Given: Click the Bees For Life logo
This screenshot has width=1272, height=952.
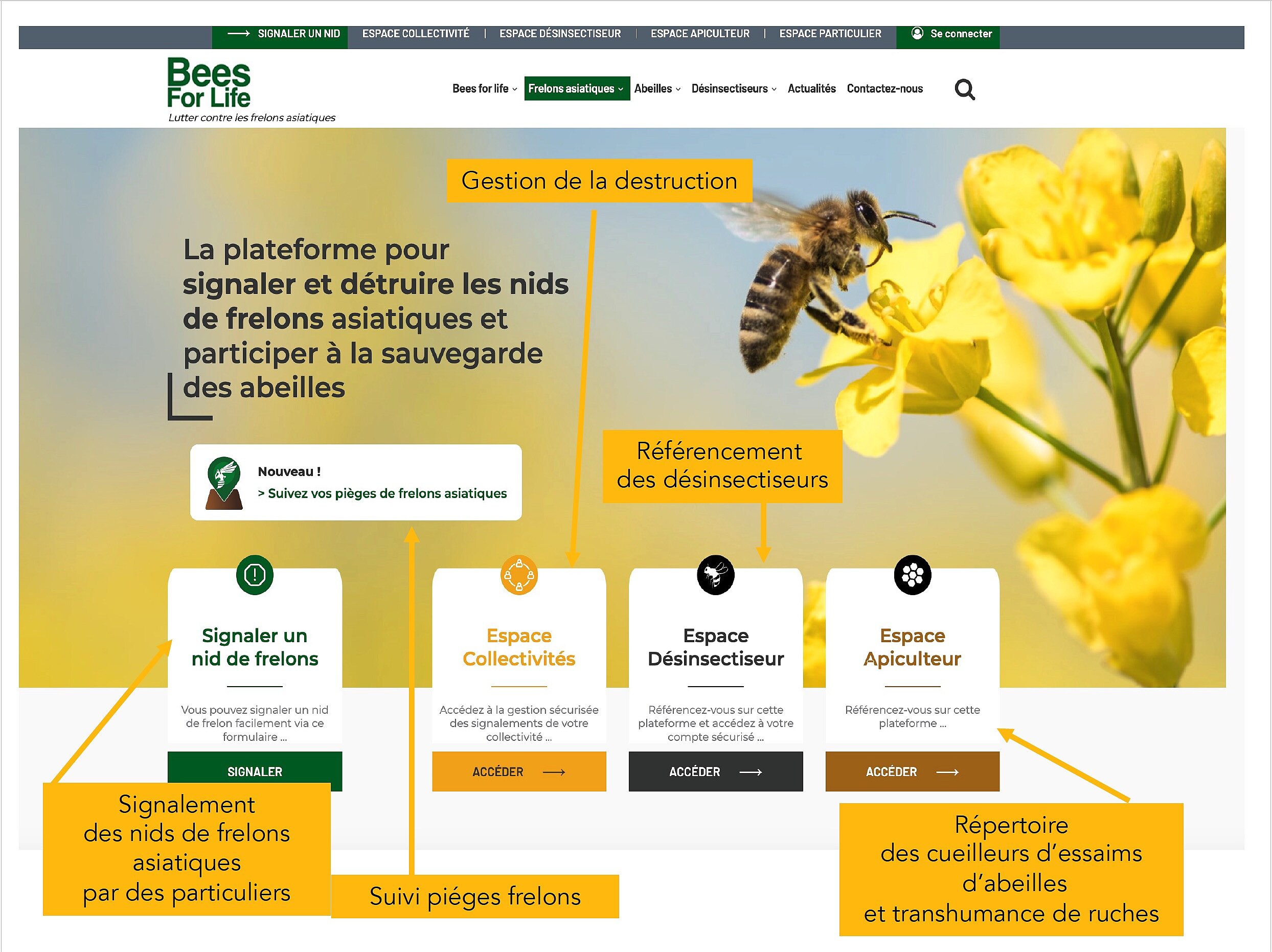Looking at the screenshot, I should pos(209,83).
